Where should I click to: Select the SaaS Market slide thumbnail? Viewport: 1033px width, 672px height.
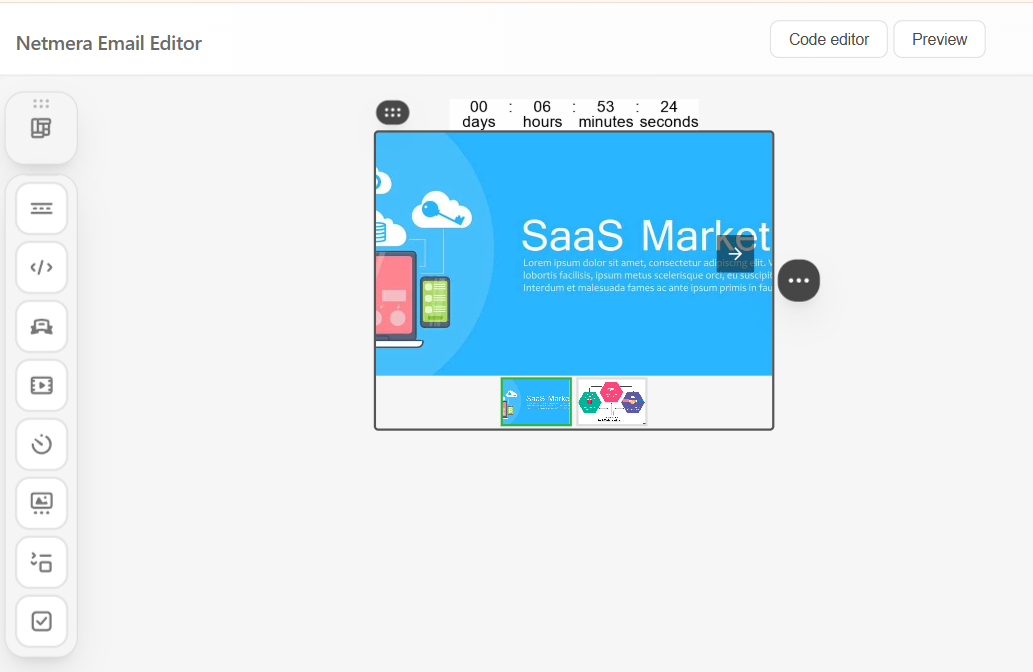tap(536, 402)
